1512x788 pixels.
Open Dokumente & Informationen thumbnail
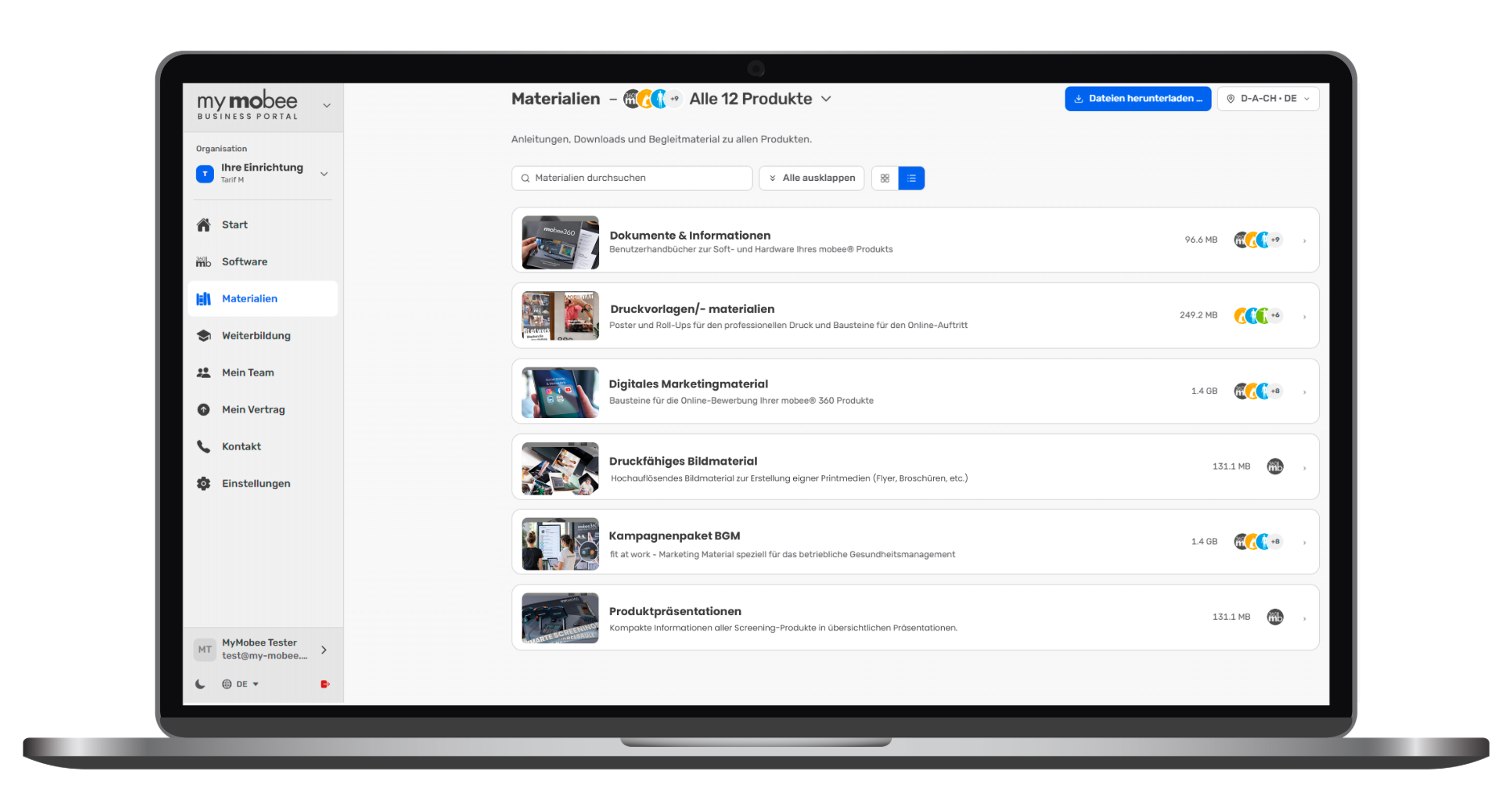tap(560, 242)
